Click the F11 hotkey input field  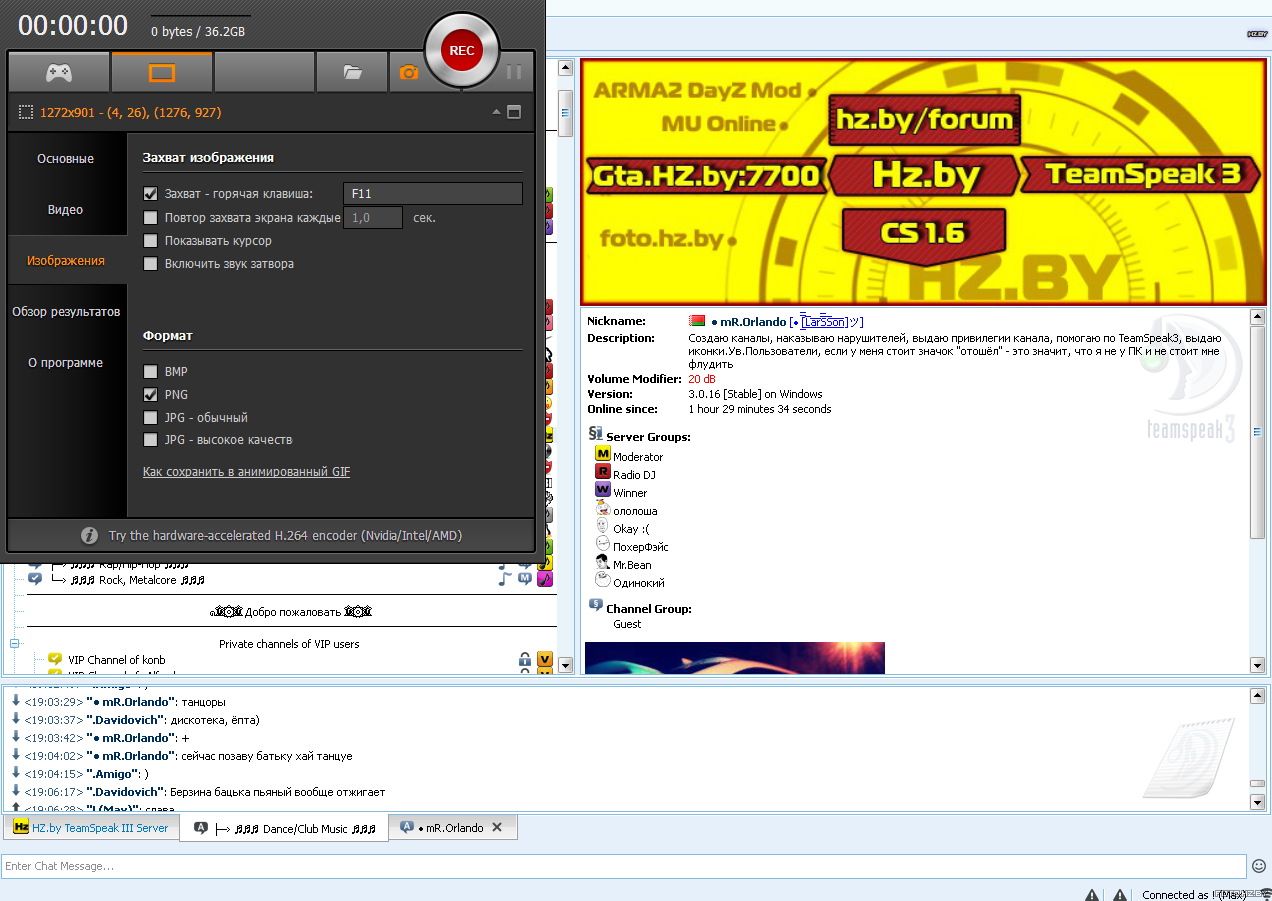pos(433,194)
